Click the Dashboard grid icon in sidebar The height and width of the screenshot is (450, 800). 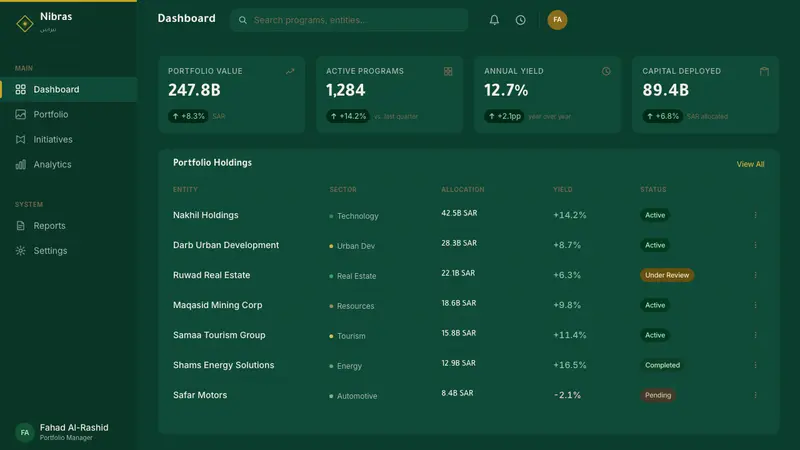click(20, 89)
